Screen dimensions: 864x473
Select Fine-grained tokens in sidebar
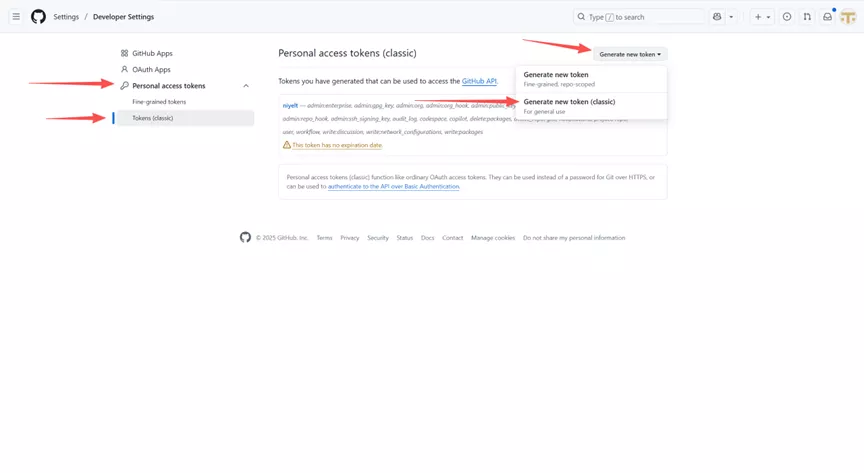159,102
